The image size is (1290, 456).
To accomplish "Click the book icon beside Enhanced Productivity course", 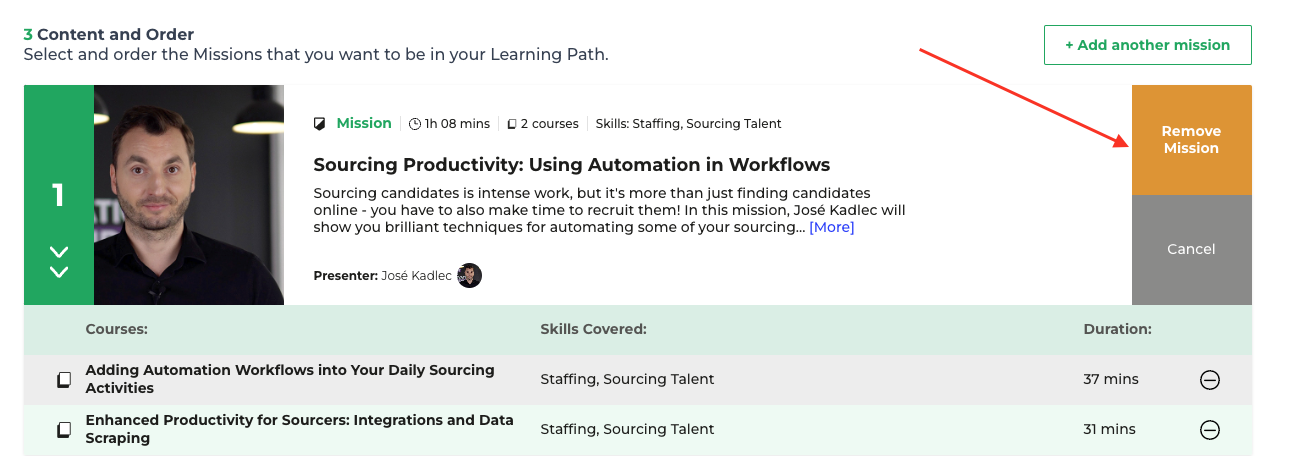I will pyautogui.click(x=64, y=430).
